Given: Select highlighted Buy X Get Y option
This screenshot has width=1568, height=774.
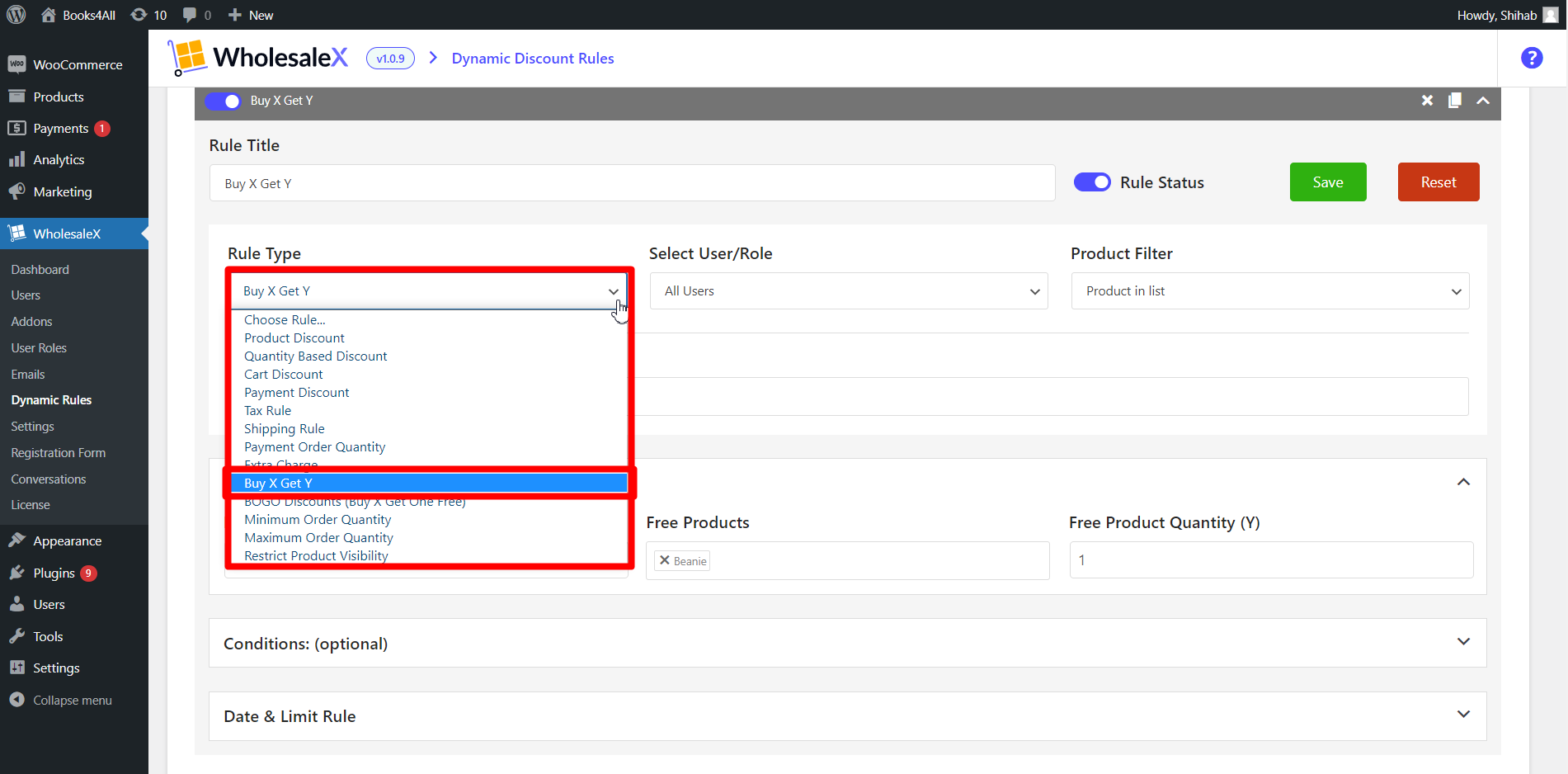Looking at the screenshot, I should [429, 483].
